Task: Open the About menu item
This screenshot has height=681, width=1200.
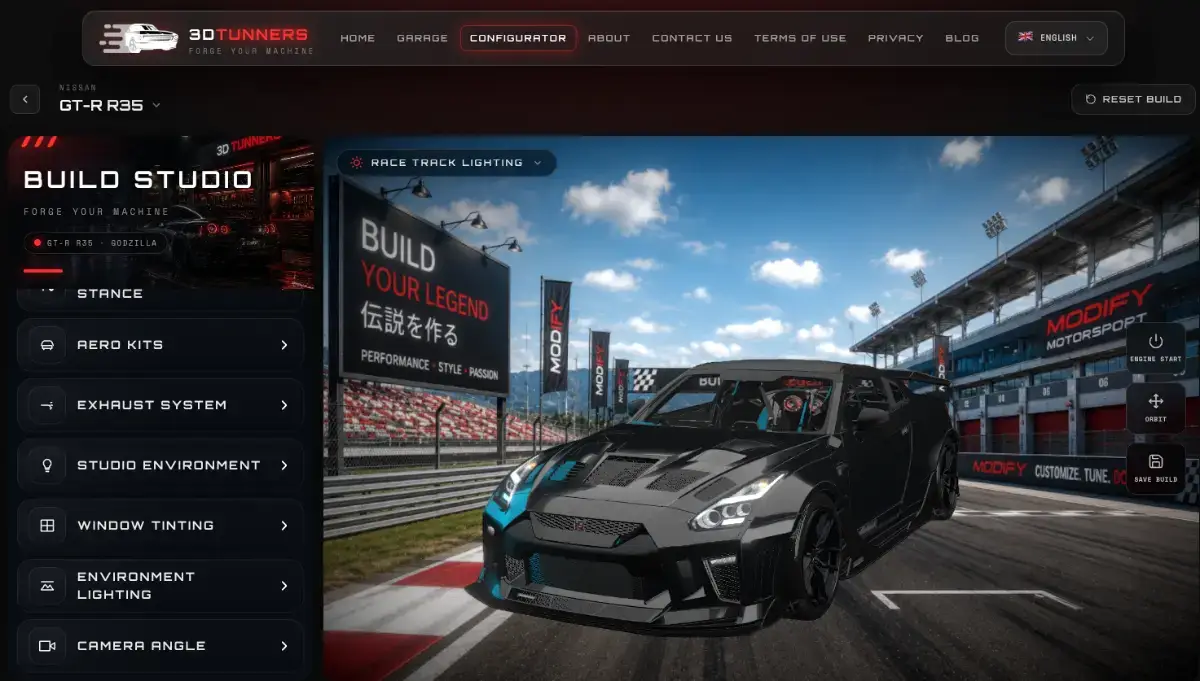Action: [x=609, y=38]
